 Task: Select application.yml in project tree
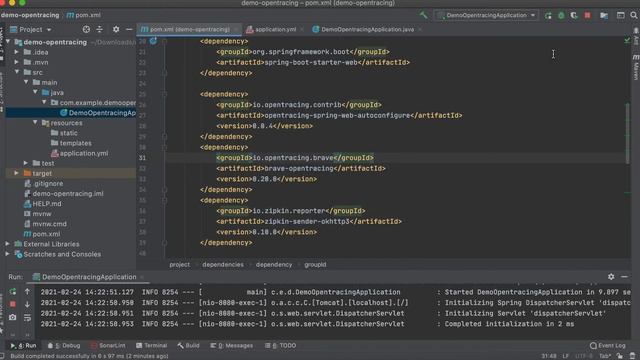(x=80, y=153)
